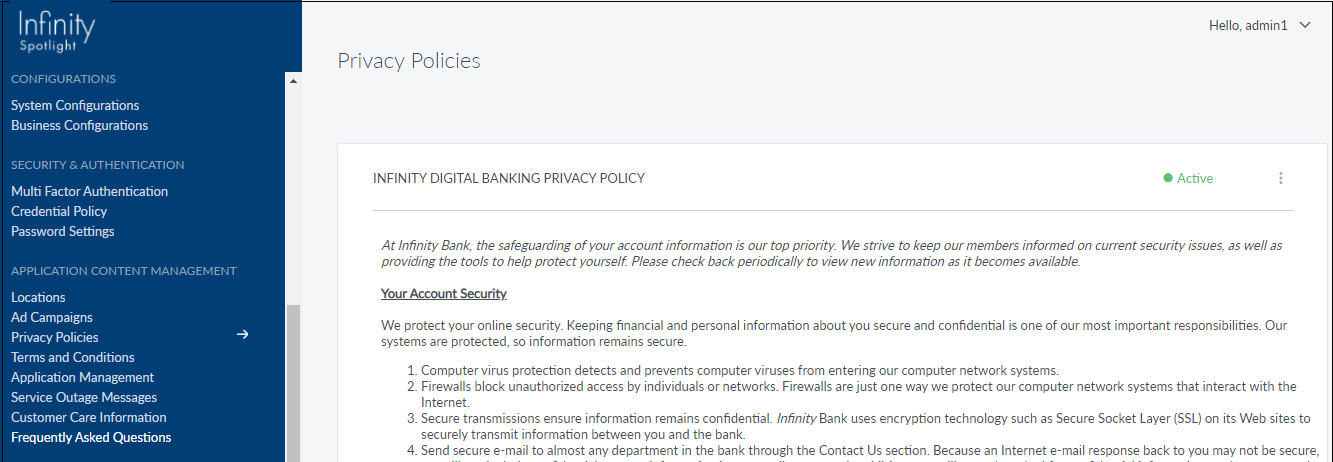Open Business Configurations
This screenshot has width=1333, height=462.
click(79, 125)
